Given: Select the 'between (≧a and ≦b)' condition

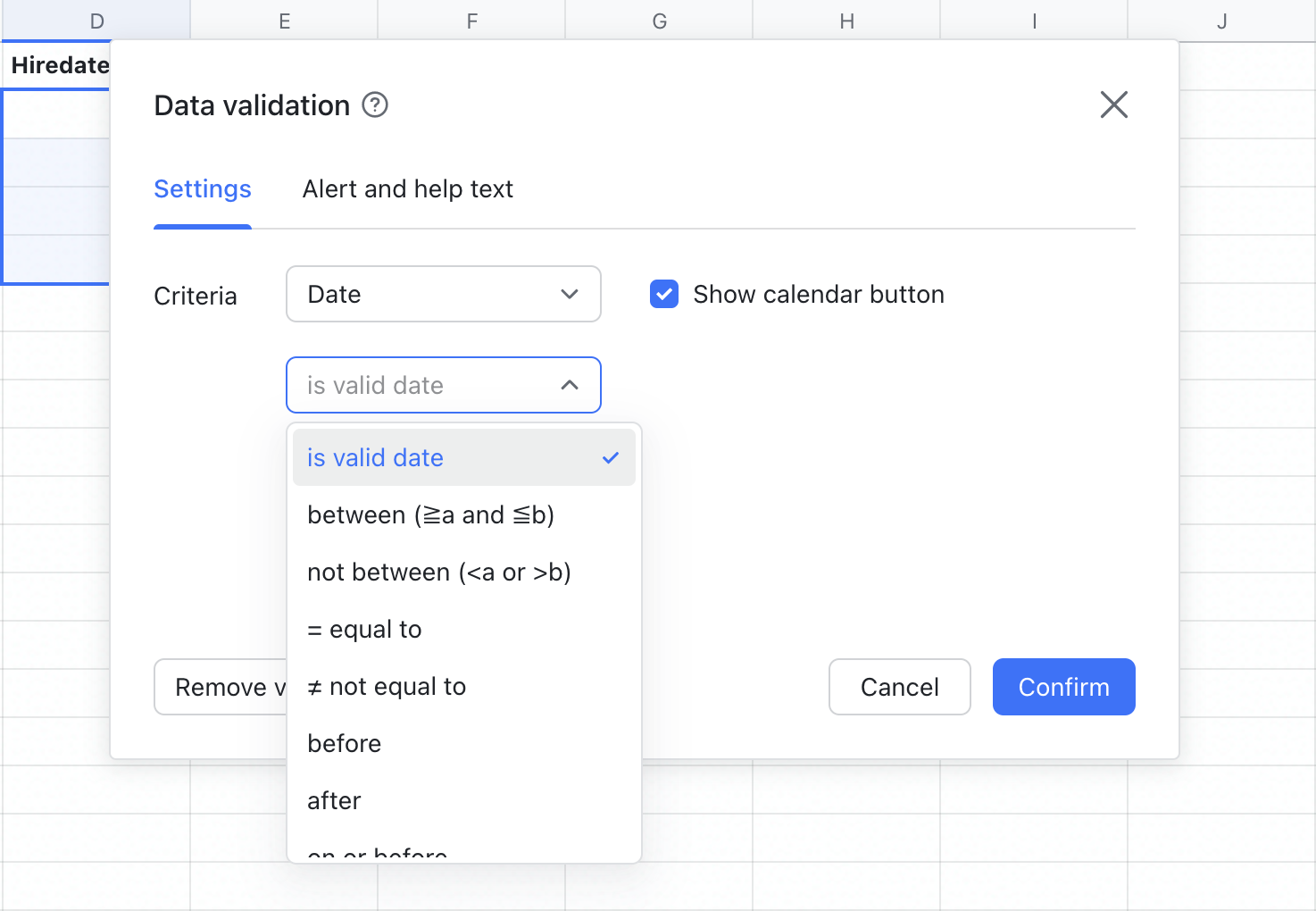Looking at the screenshot, I should click(431, 514).
